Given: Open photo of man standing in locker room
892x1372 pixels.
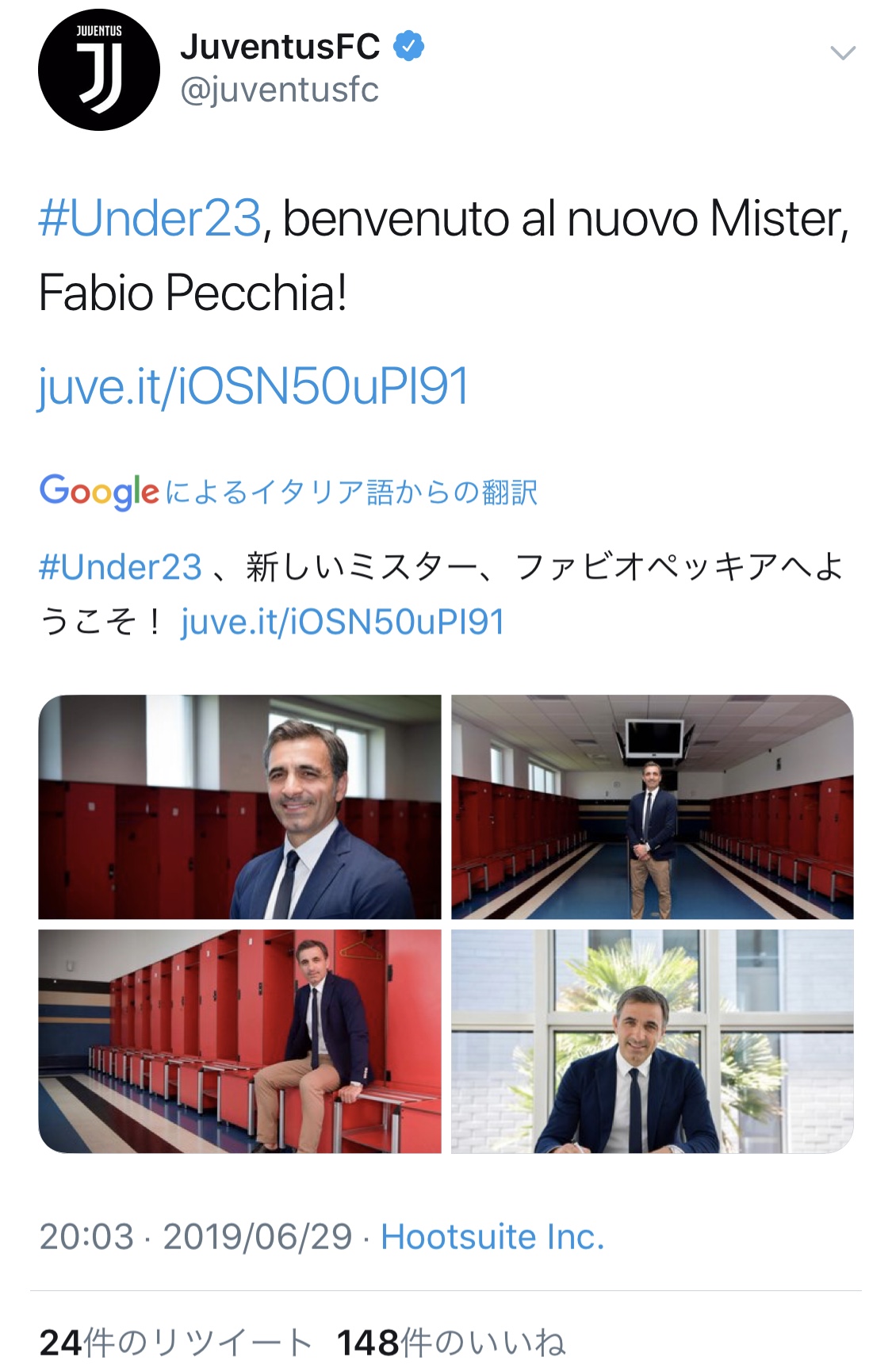Looking at the screenshot, I should point(653,807).
